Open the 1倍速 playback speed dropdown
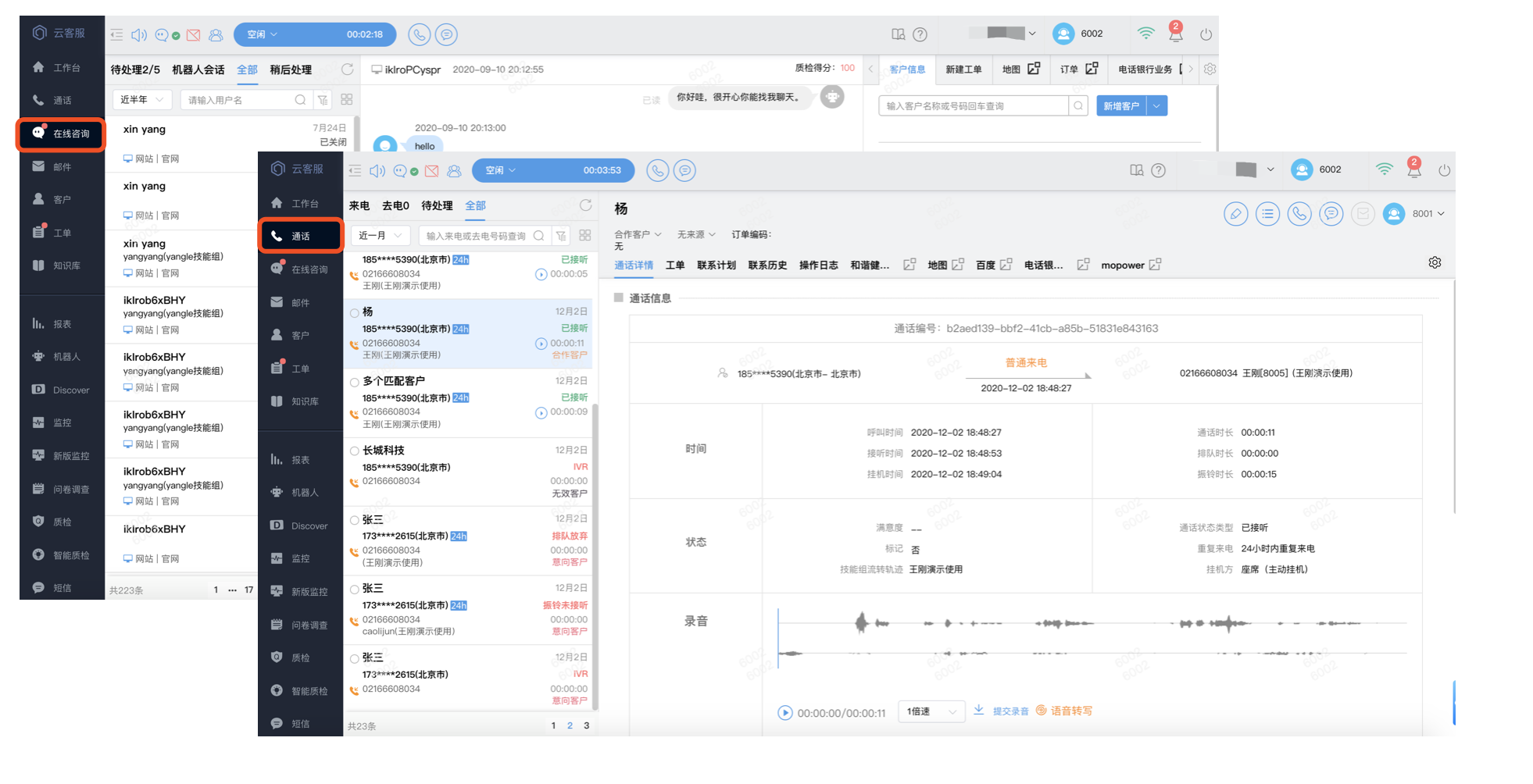 [931, 711]
